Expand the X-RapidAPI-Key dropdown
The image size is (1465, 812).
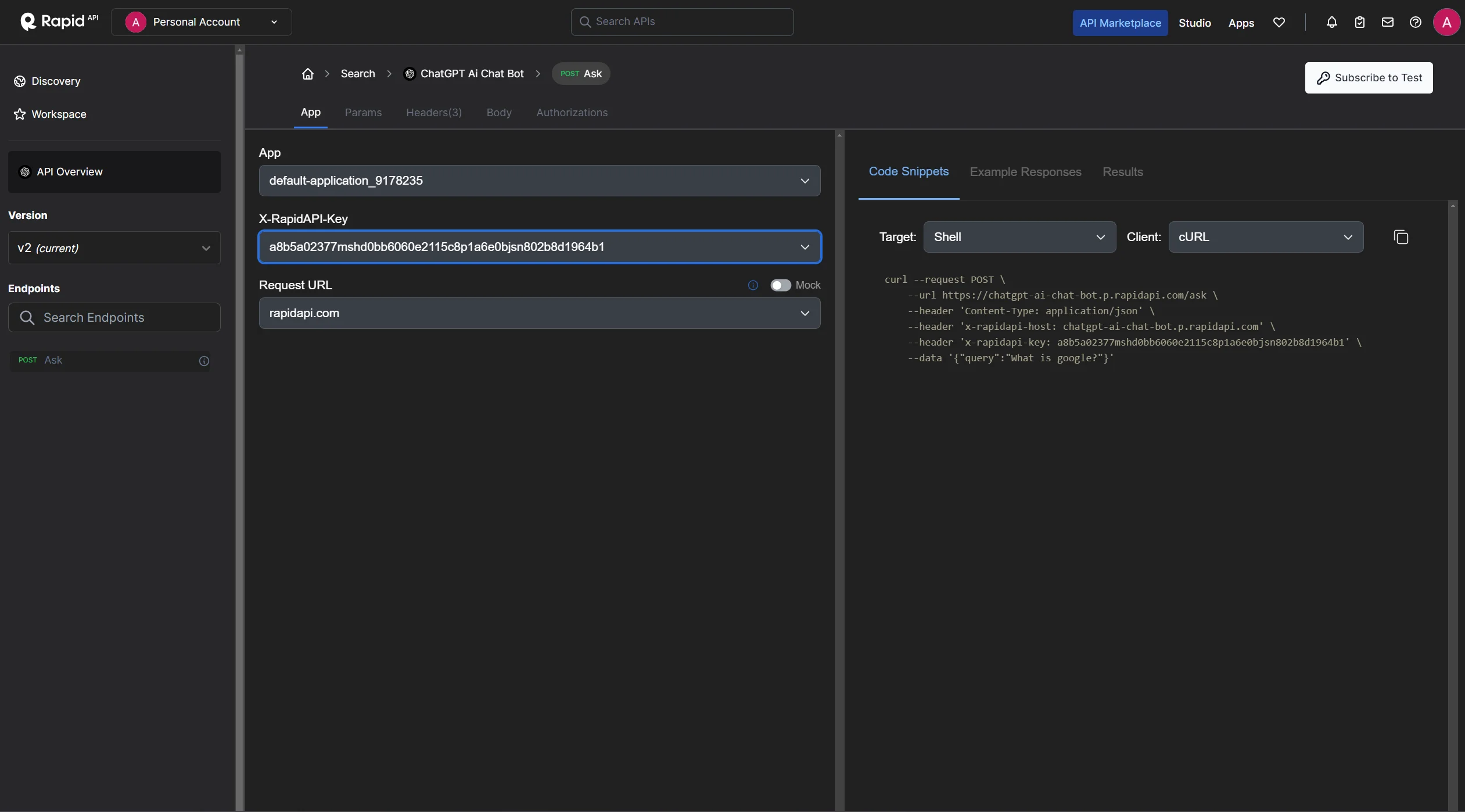540,247
